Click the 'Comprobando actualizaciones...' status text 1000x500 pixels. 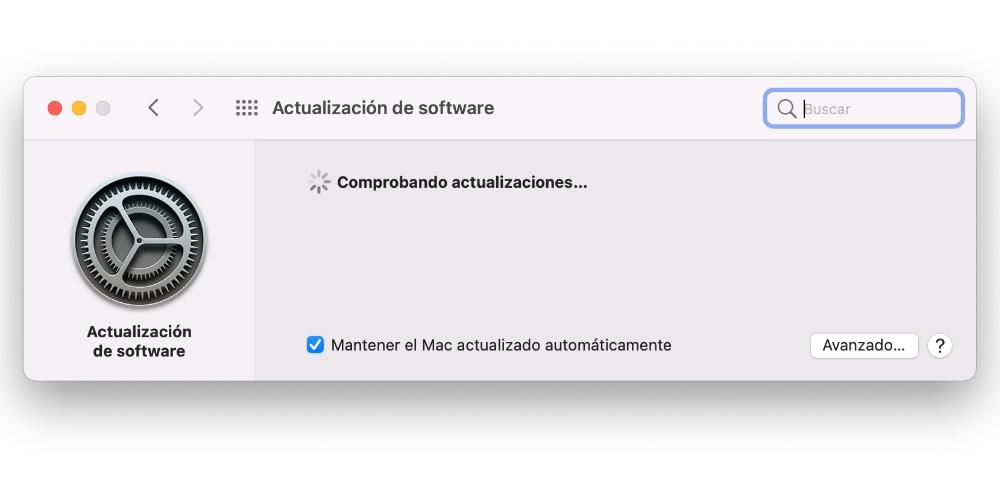pyautogui.click(x=462, y=183)
